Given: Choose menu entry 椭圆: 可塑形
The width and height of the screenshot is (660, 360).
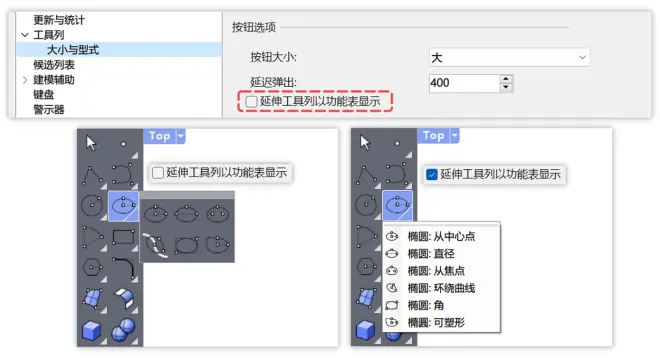Looking at the screenshot, I should (x=442, y=323).
